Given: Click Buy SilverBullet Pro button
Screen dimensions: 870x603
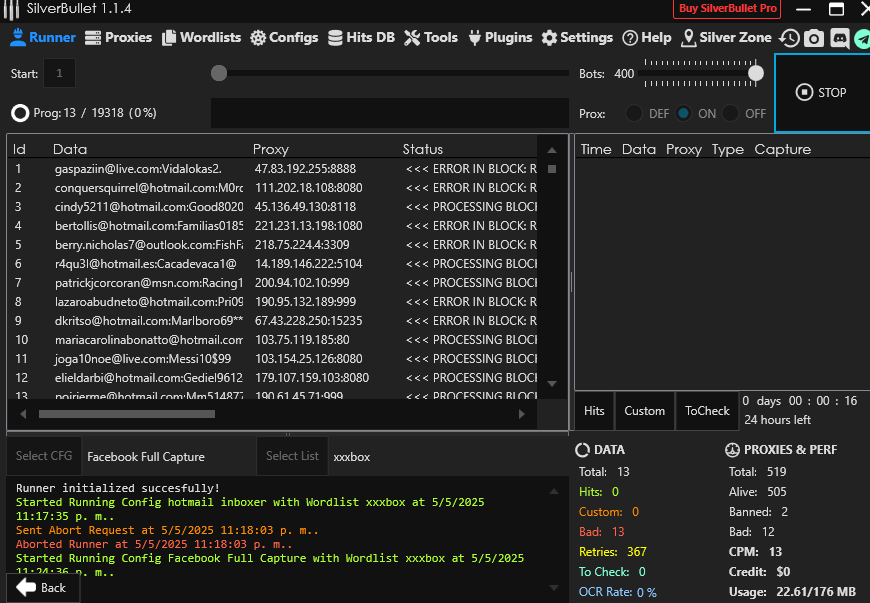Looking at the screenshot, I should (x=728, y=8).
